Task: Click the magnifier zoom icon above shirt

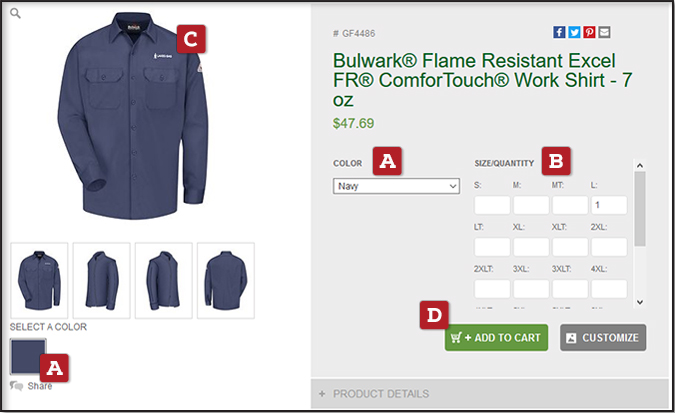Action: coord(15,13)
